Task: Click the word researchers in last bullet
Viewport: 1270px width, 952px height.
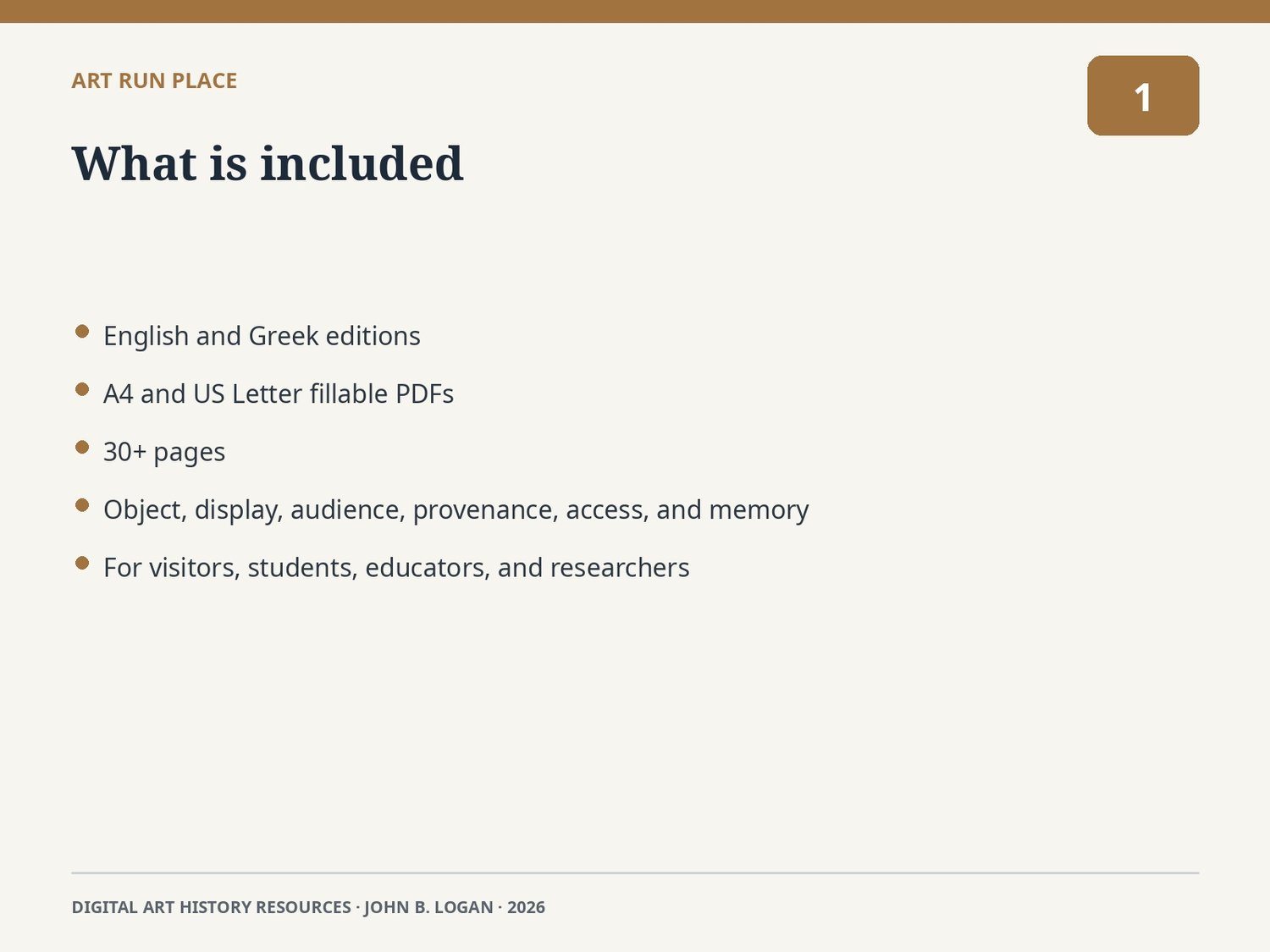Action: tap(620, 568)
